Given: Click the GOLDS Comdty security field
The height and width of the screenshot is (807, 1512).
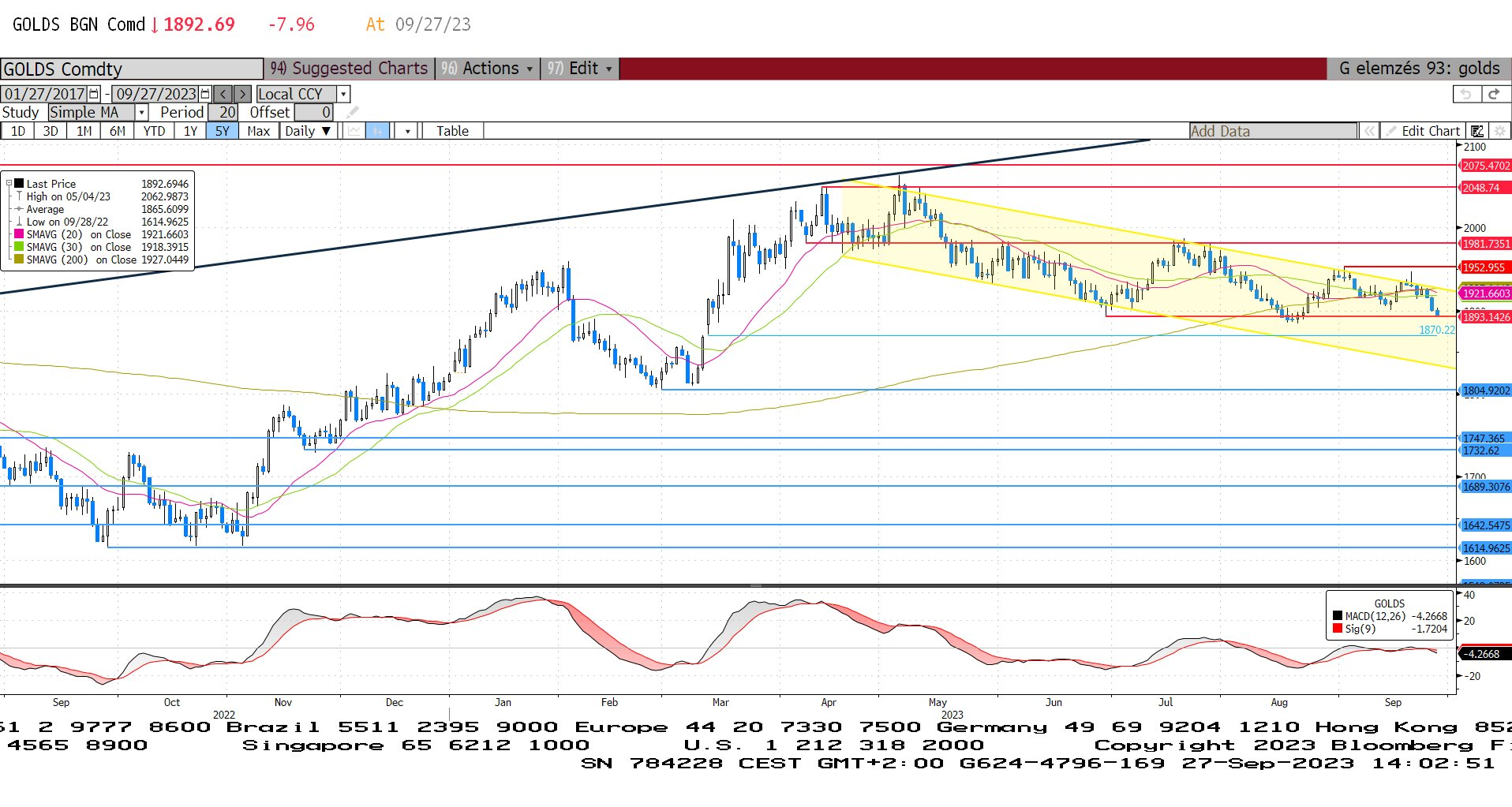Looking at the screenshot, I should pos(132,69).
